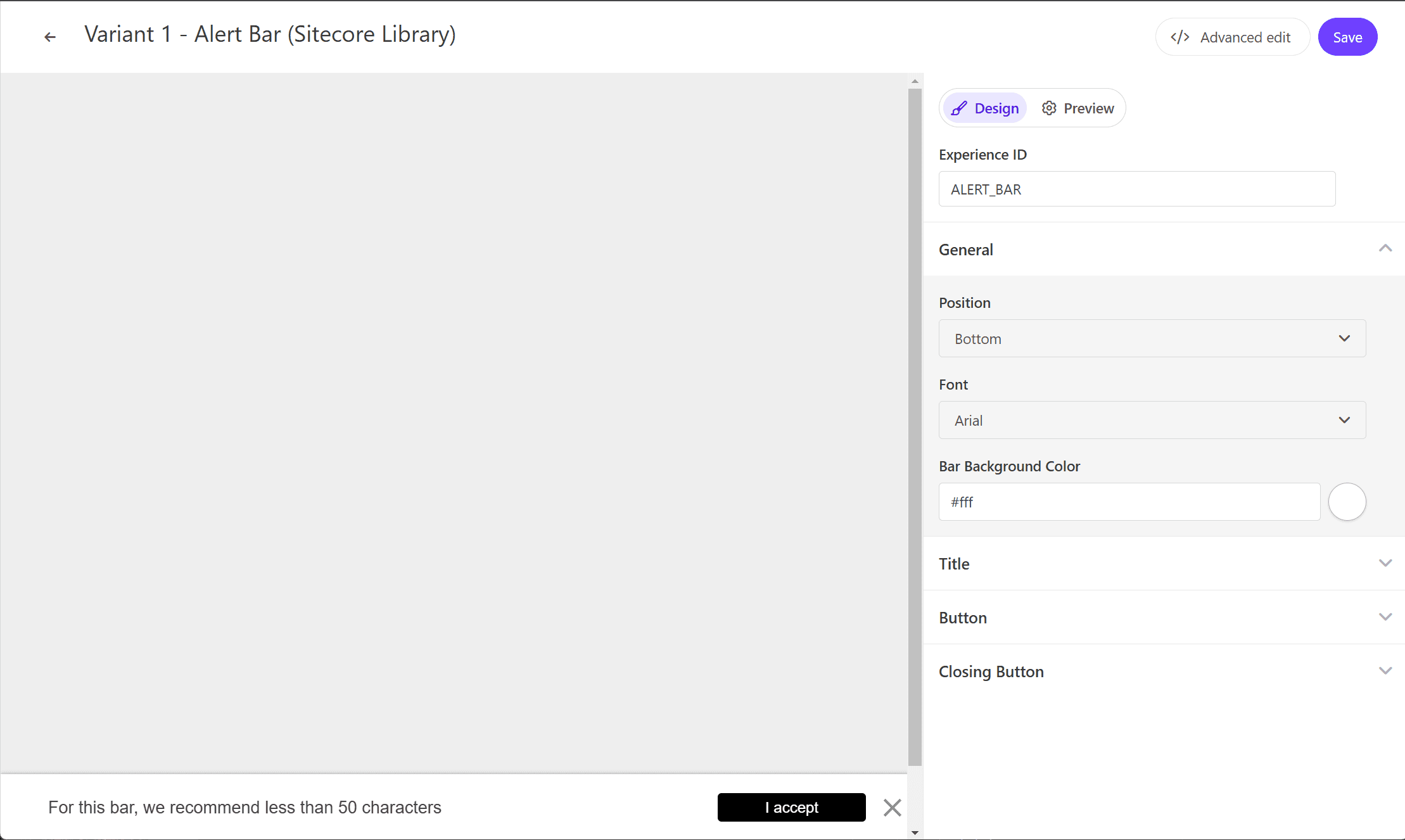
Task: Open the white bar background color swatch
Action: (1347, 502)
